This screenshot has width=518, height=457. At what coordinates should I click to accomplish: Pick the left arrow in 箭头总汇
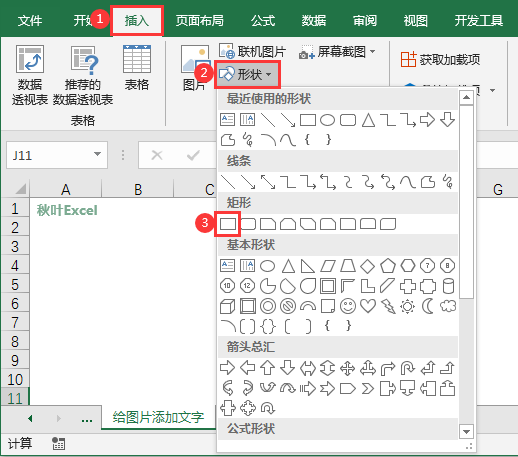click(248, 368)
